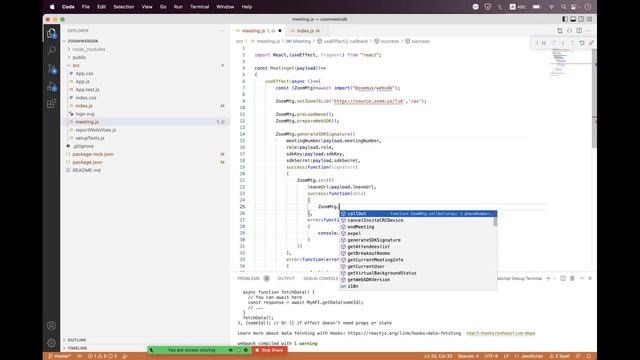Screen dimensions: 640x360
Task: Select getCurrentUser autocomplete suggestion
Action: click(416, 267)
